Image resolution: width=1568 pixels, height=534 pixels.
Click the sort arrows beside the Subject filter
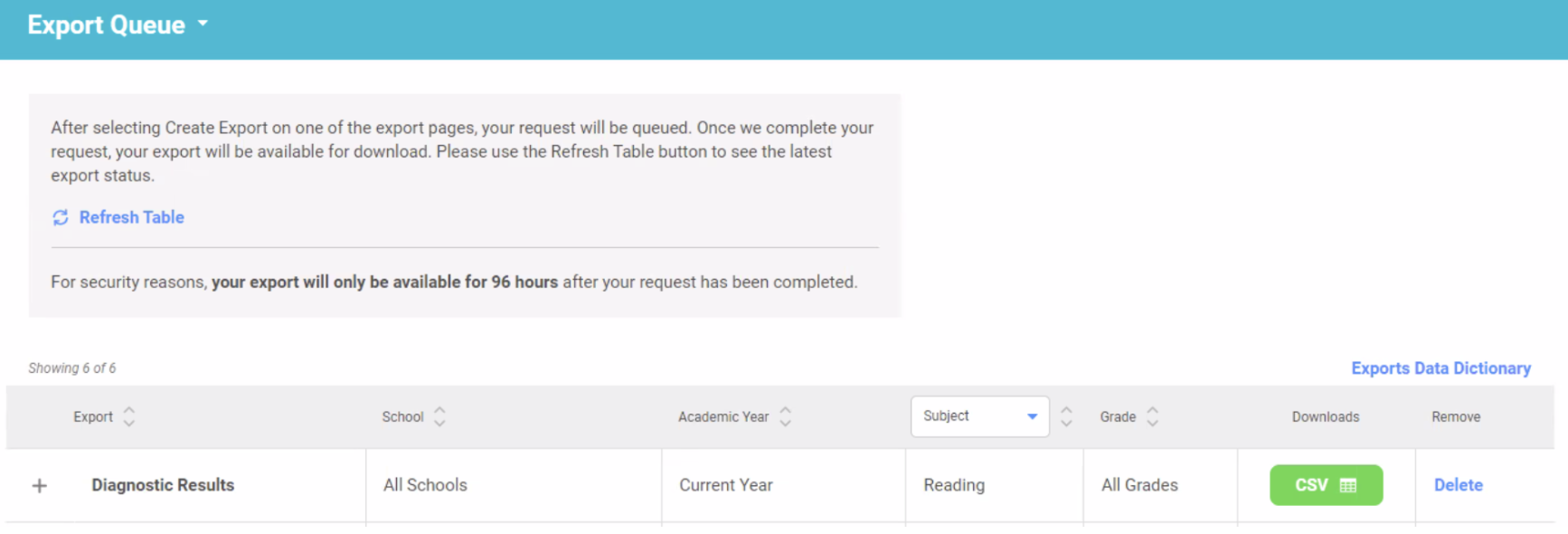pyautogui.click(x=1066, y=416)
